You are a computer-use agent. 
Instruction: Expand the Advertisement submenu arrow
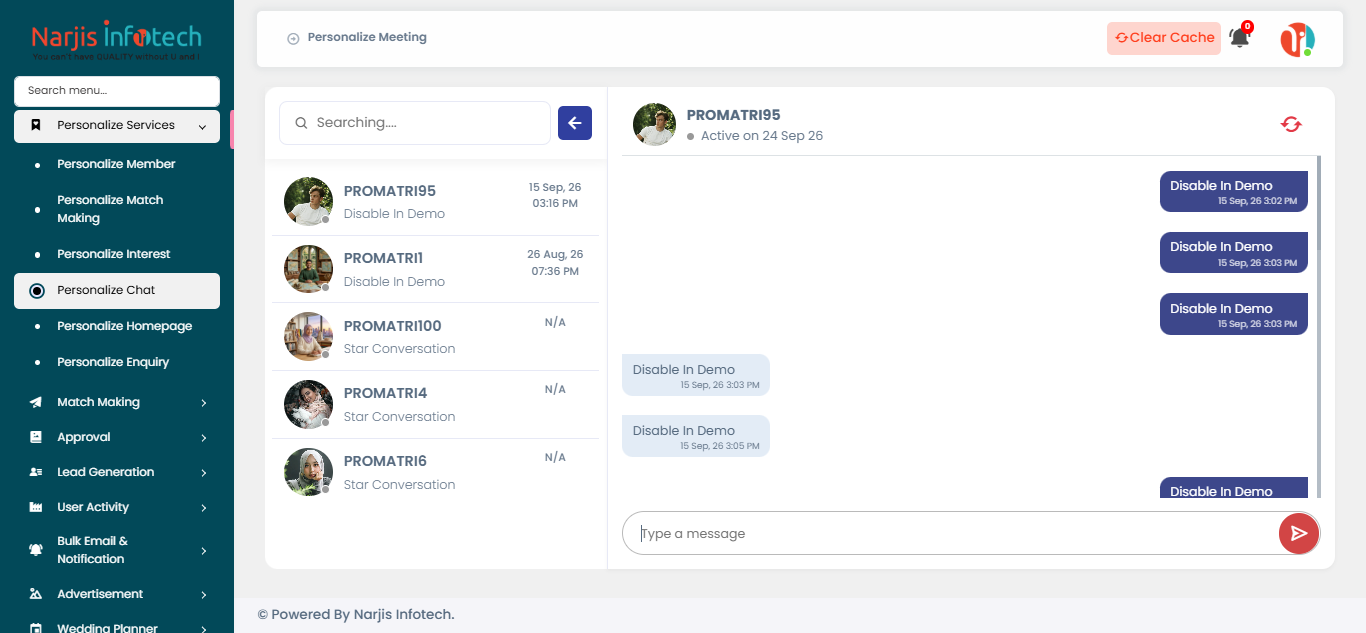pyautogui.click(x=204, y=595)
